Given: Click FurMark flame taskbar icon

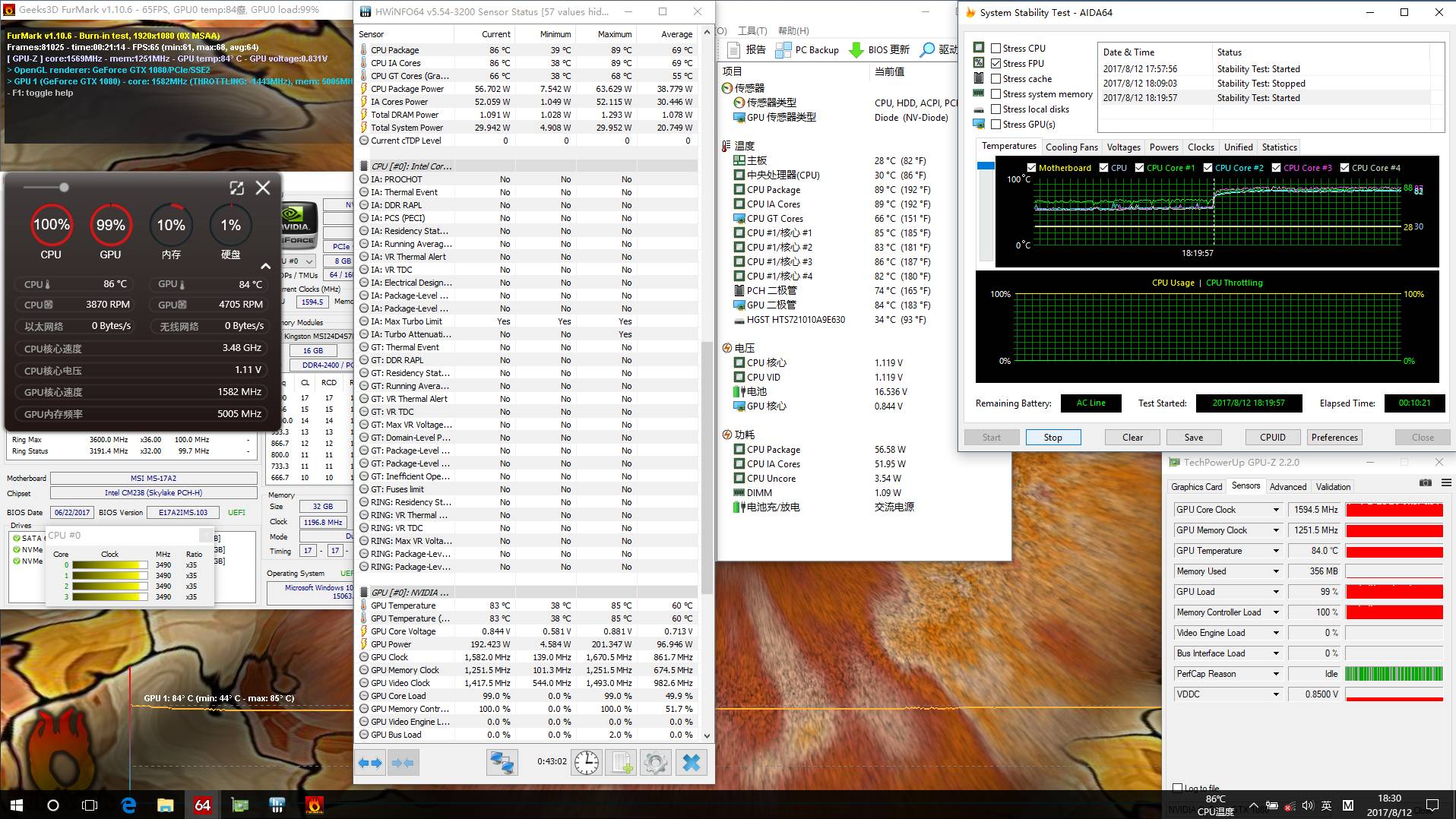Looking at the screenshot, I should coord(315,805).
